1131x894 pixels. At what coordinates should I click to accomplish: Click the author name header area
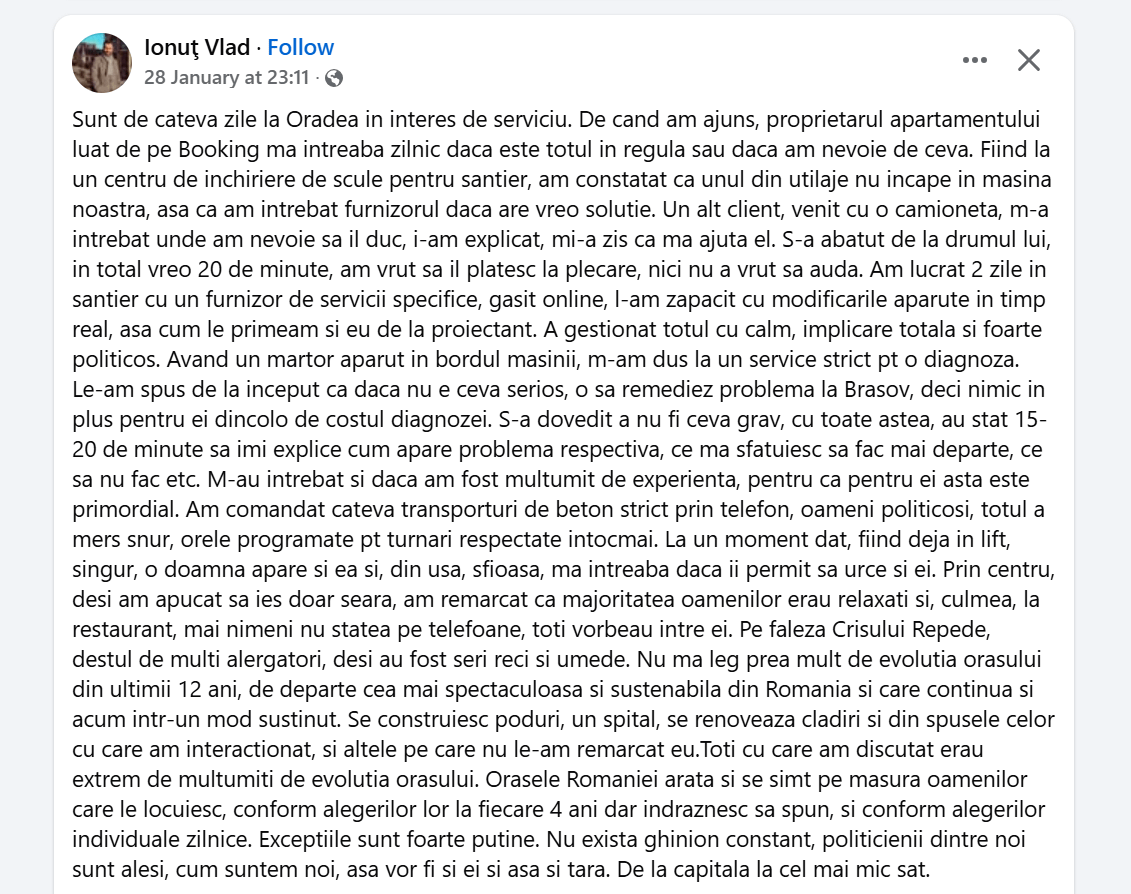197,47
